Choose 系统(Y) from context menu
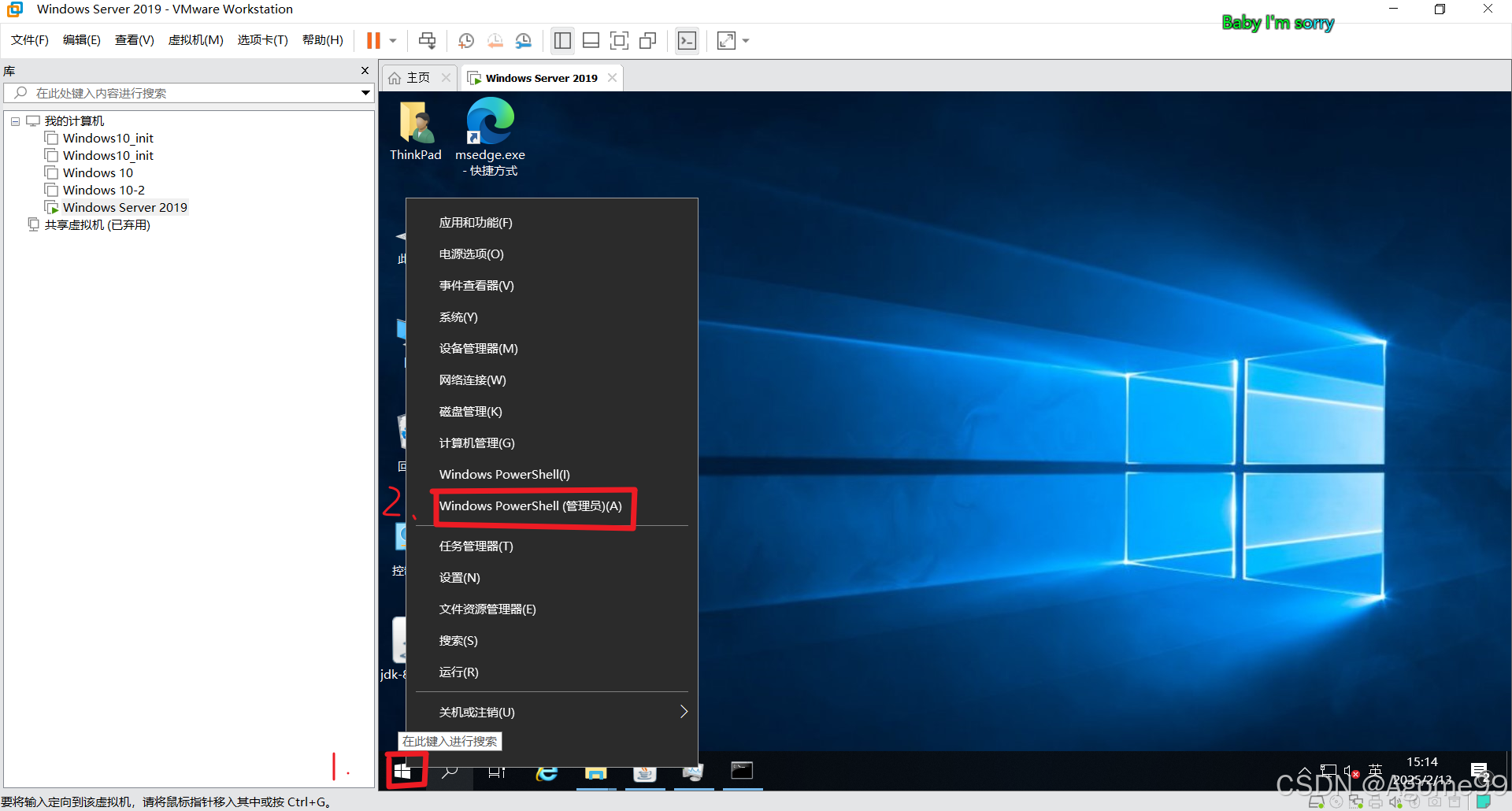Image resolution: width=1512 pixels, height=811 pixels. [551, 317]
